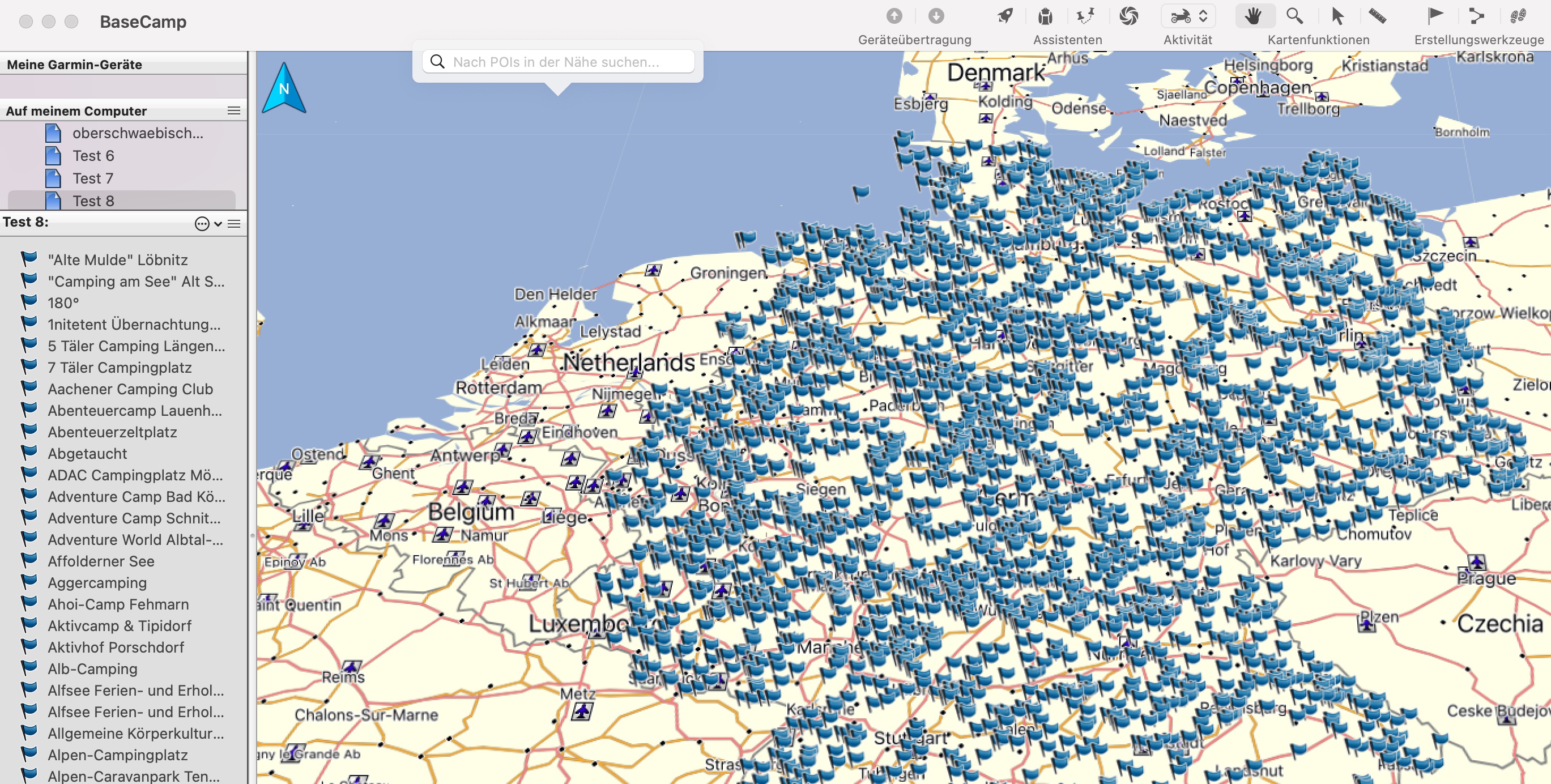Select the magnifier zoom tool
Image resolution: width=1551 pixels, height=784 pixels.
(x=1294, y=16)
